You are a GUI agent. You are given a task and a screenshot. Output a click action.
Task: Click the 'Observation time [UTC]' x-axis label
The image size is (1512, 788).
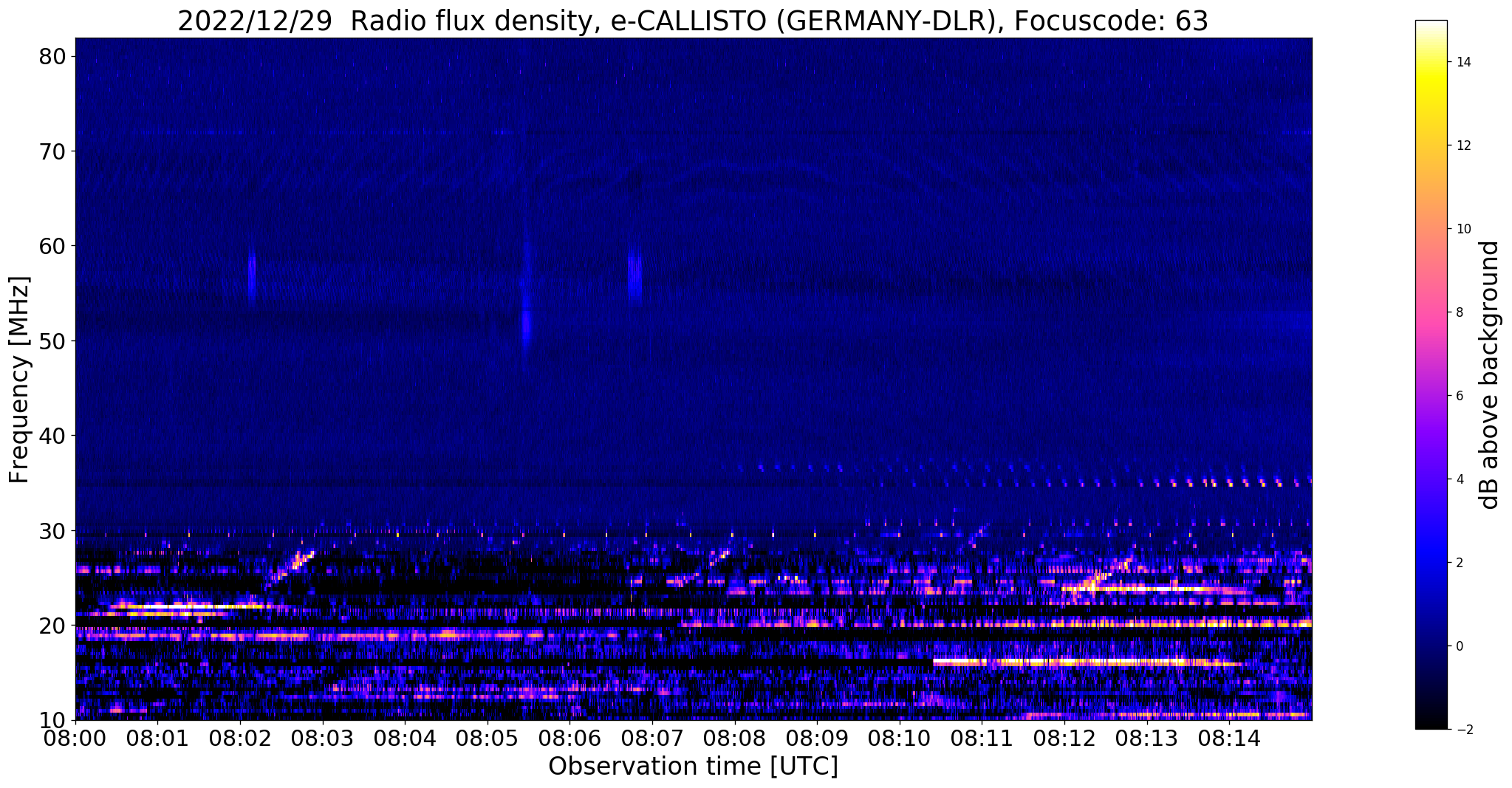pyautogui.click(x=693, y=766)
